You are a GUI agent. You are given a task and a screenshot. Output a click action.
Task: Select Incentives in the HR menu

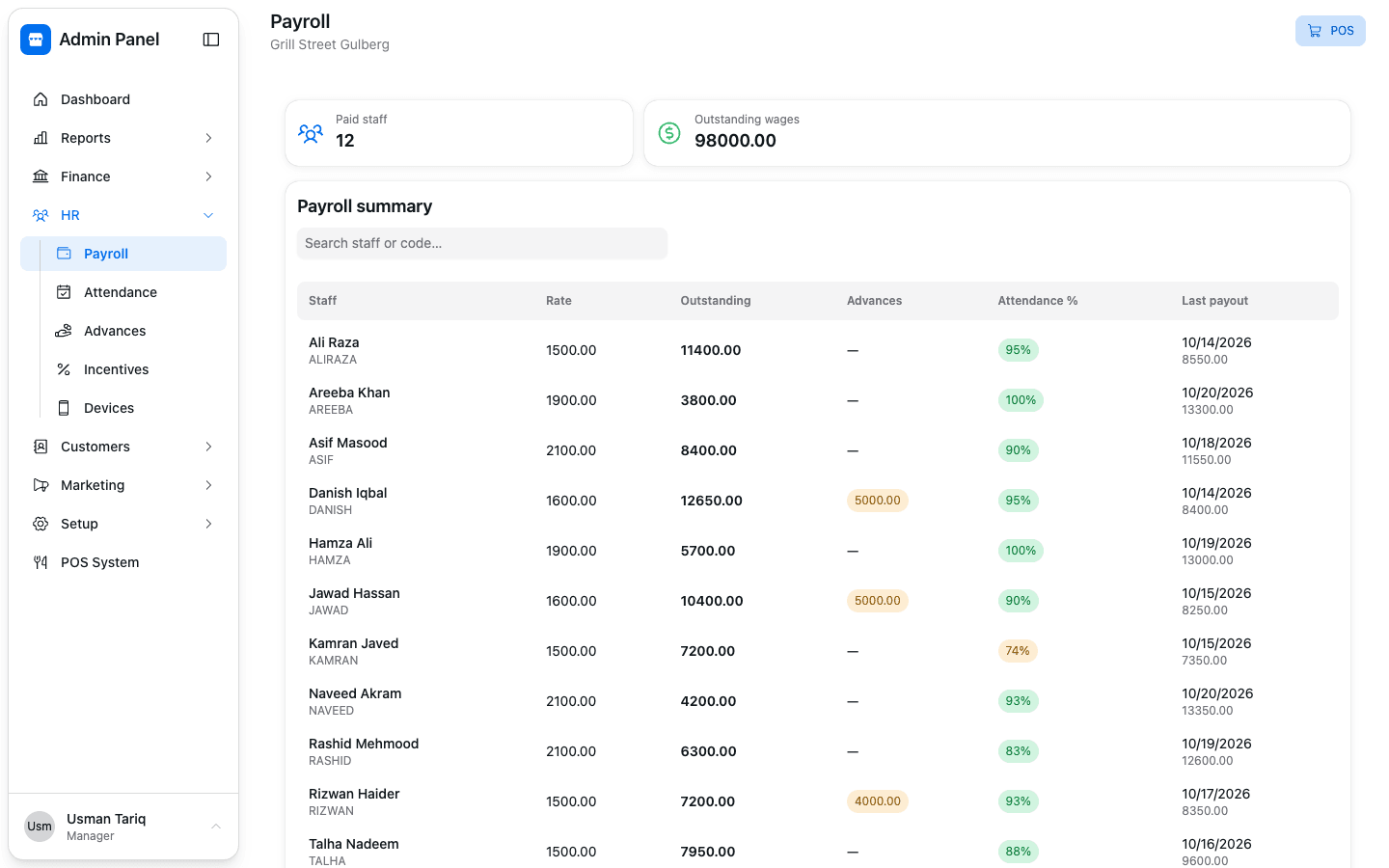click(x=133, y=369)
